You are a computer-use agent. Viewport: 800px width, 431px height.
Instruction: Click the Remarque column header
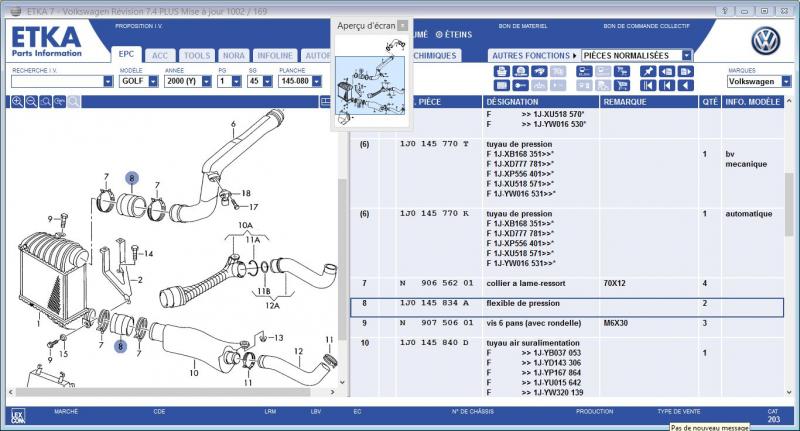tap(649, 102)
